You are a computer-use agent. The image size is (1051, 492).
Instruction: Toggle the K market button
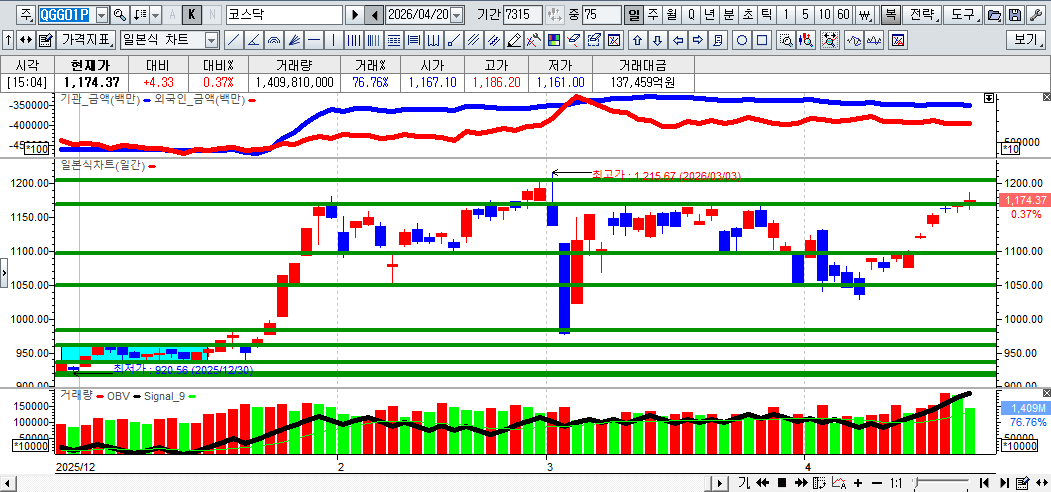(191, 15)
